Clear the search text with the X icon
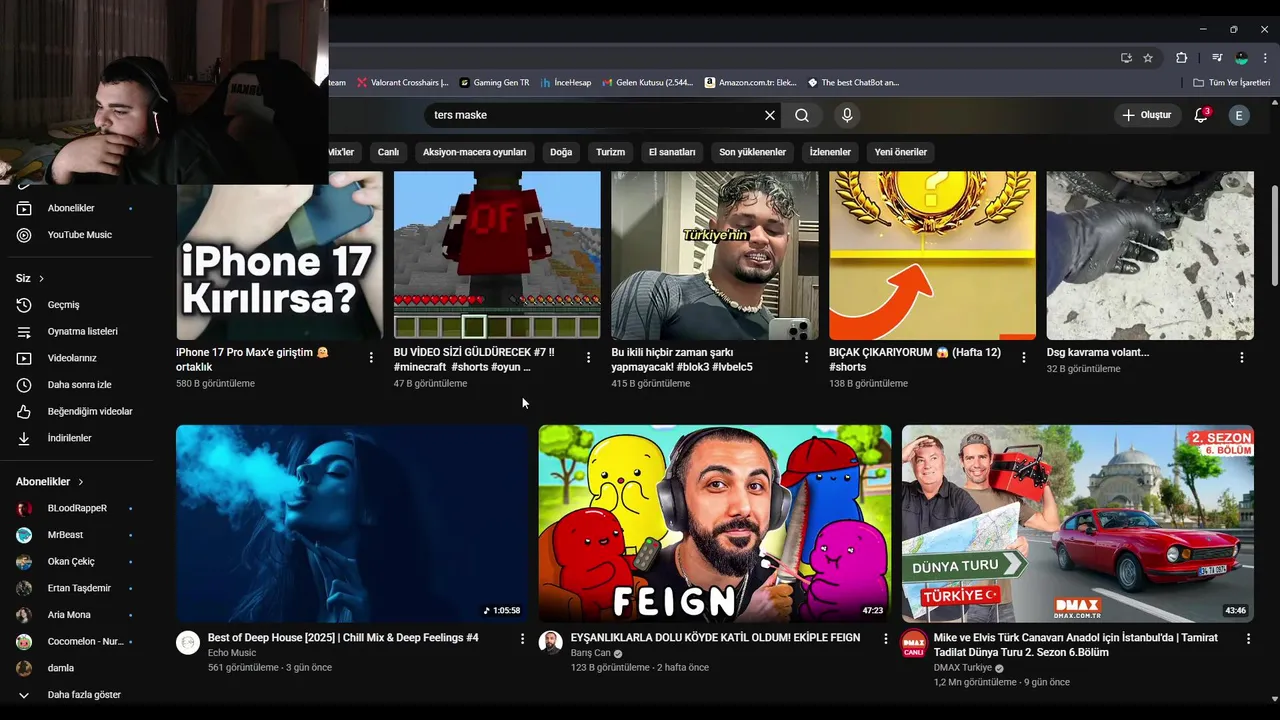This screenshot has width=1280, height=720. (770, 115)
